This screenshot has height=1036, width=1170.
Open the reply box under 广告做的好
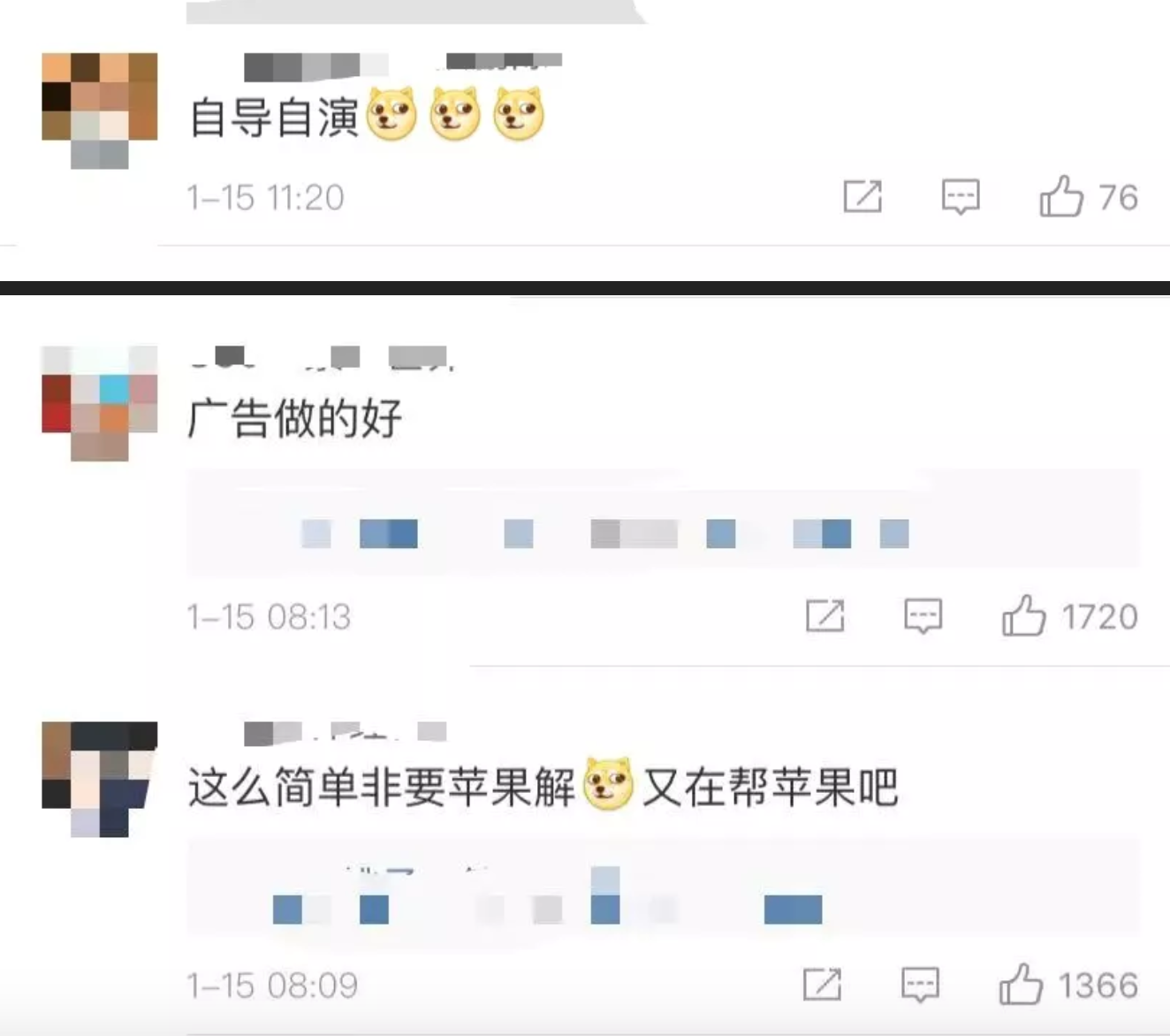tap(663, 524)
